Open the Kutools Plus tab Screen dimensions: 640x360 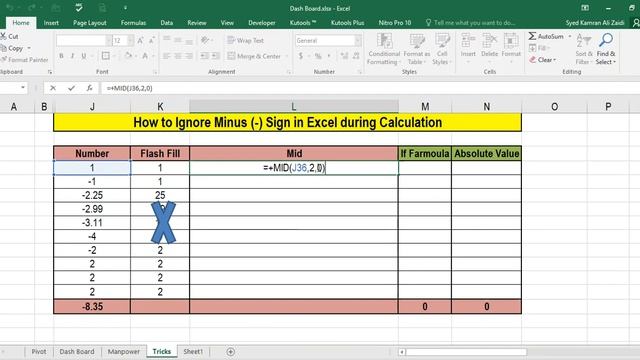click(x=347, y=23)
